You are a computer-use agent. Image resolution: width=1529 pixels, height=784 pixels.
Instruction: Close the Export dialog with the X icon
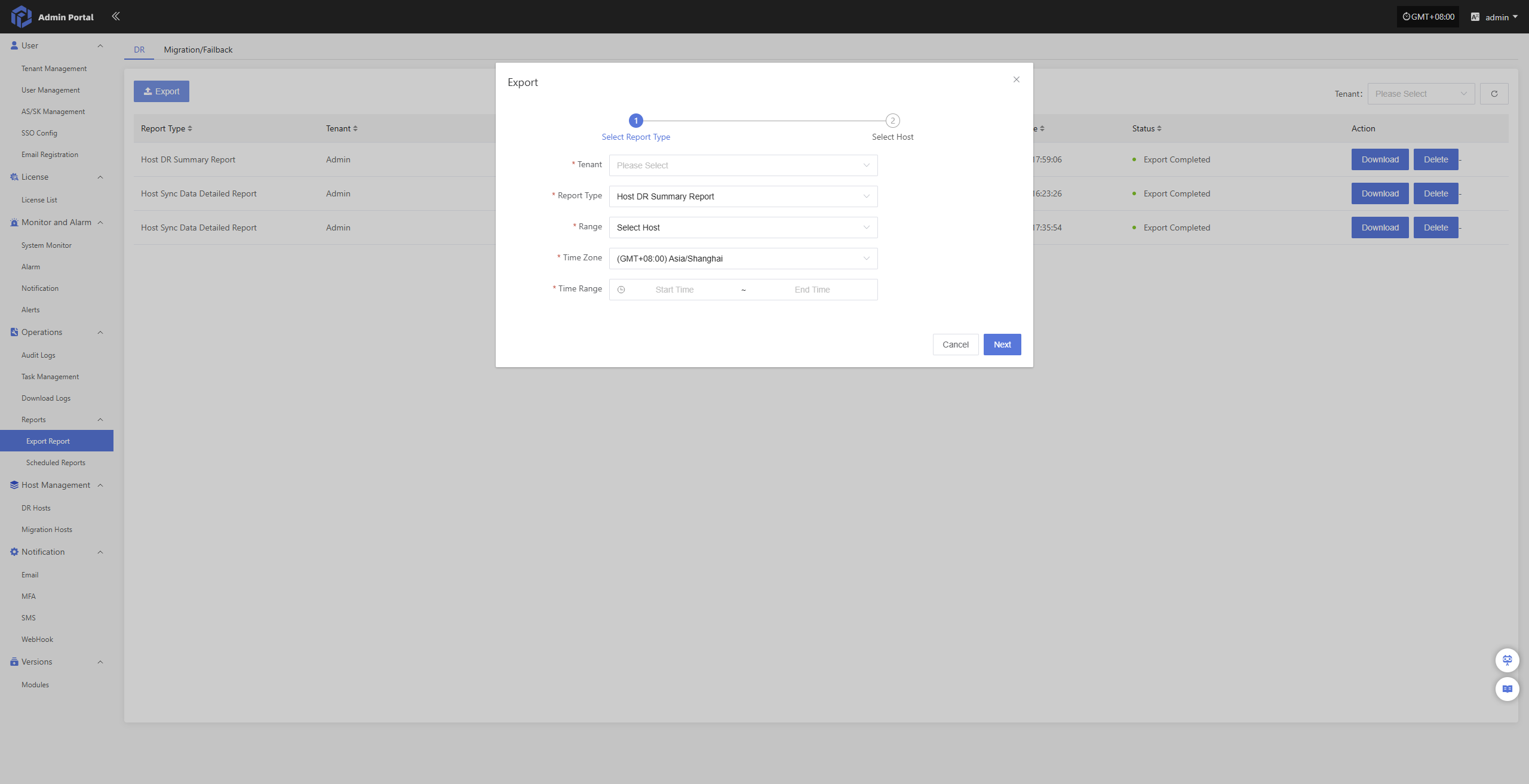pos(1016,79)
